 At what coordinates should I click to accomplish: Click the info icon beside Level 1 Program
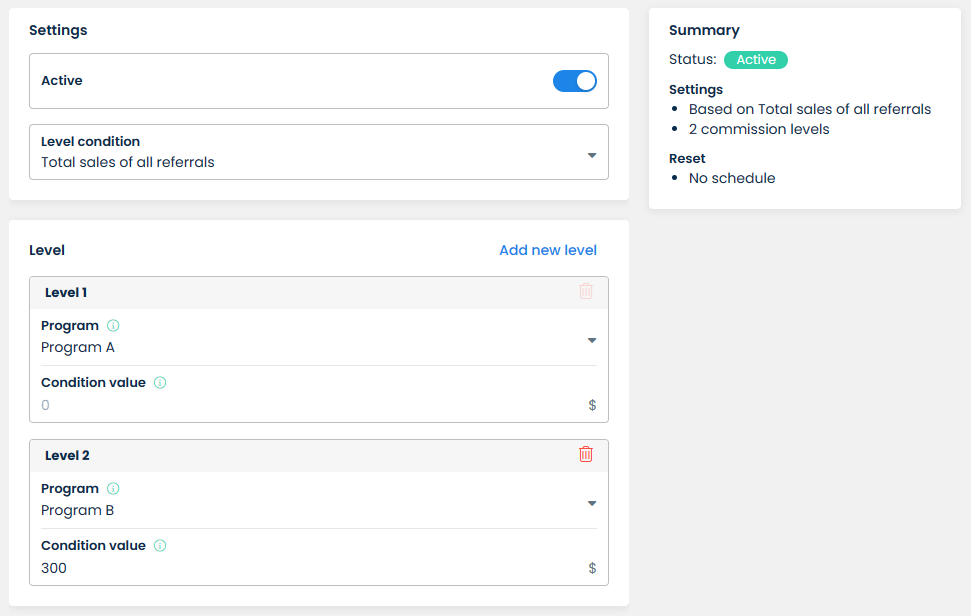113,326
